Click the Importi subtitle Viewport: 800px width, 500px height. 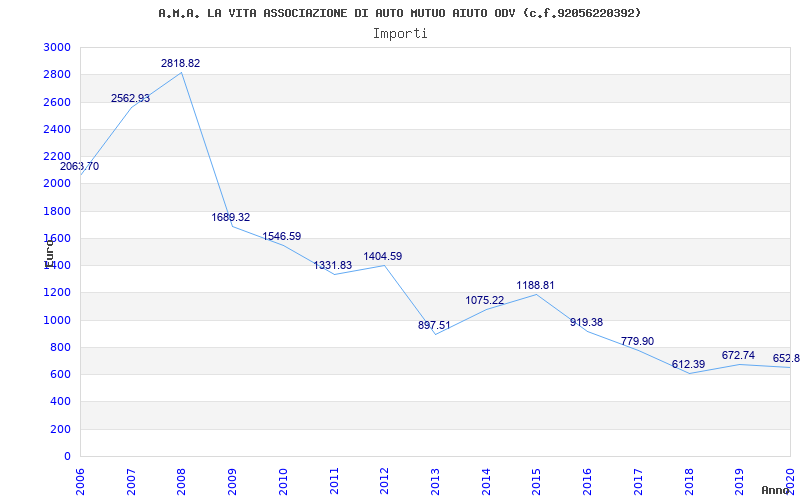[x=400, y=34]
